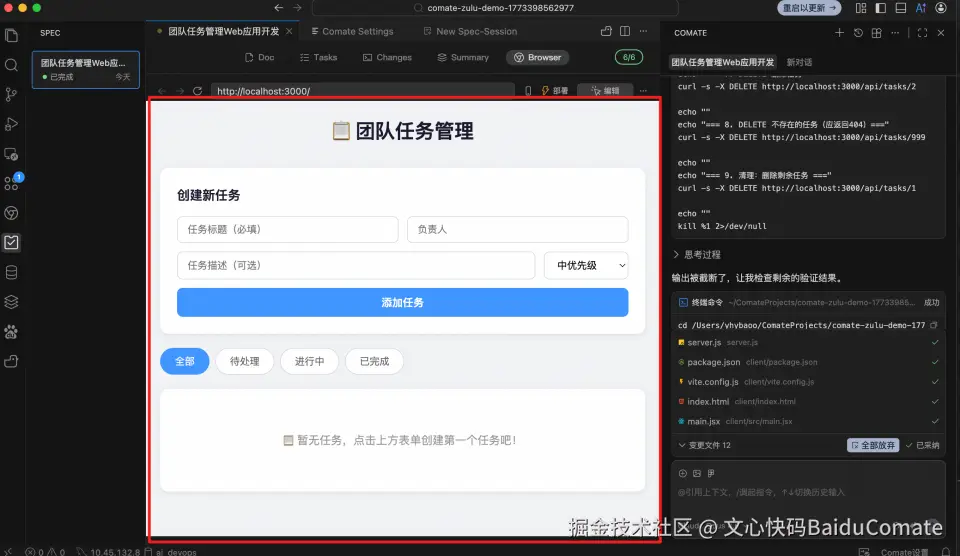Open package.json in changed files list
Image resolution: width=960 pixels, height=556 pixels.
[x=808, y=362]
